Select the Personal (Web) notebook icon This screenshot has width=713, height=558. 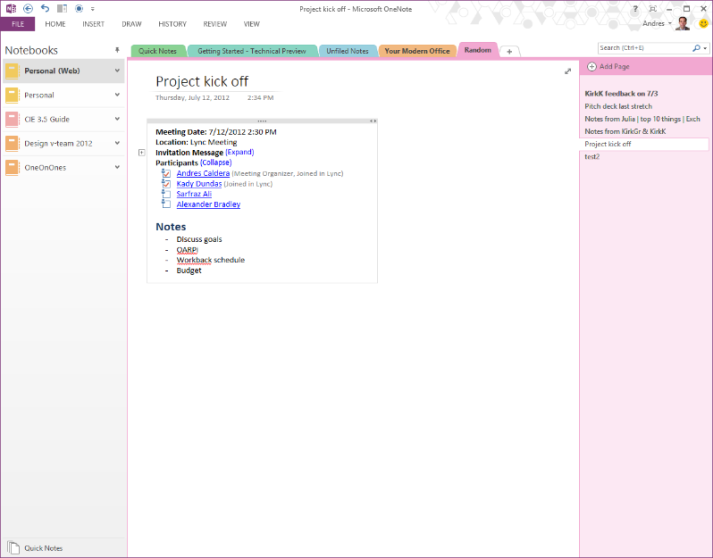pyautogui.click(x=12, y=71)
